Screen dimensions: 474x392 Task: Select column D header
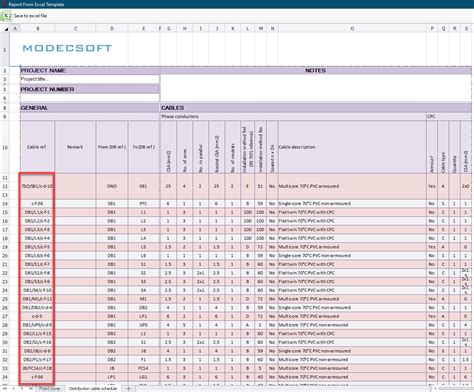pos(112,29)
